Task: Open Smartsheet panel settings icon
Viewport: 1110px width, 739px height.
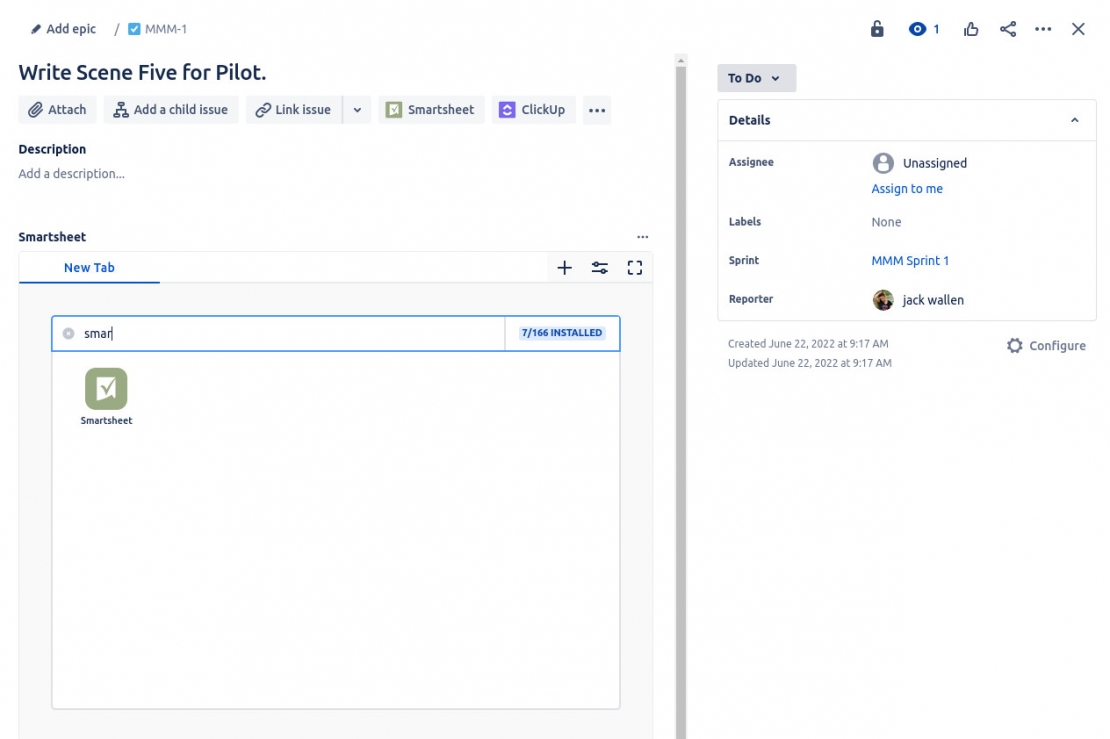Action: coord(599,267)
